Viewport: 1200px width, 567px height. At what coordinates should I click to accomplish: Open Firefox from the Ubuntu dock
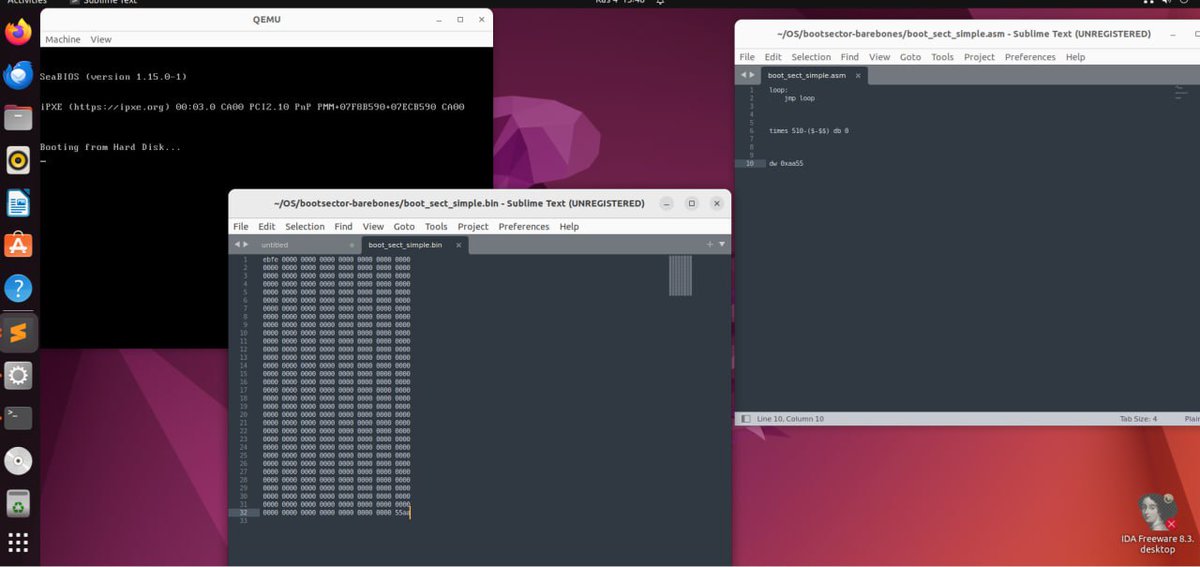(18, 32)
